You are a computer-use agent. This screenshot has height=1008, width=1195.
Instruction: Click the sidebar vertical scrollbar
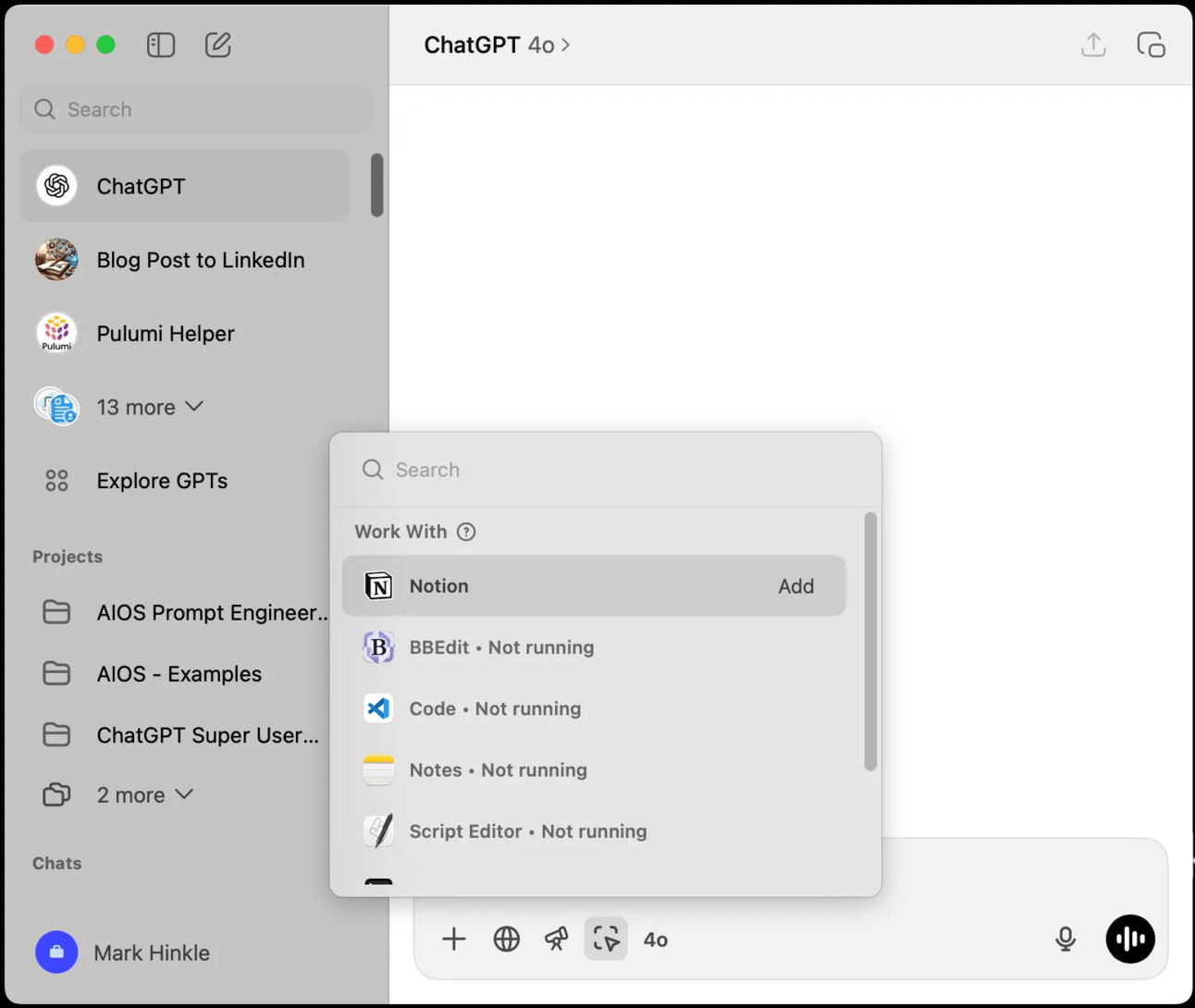376,186
